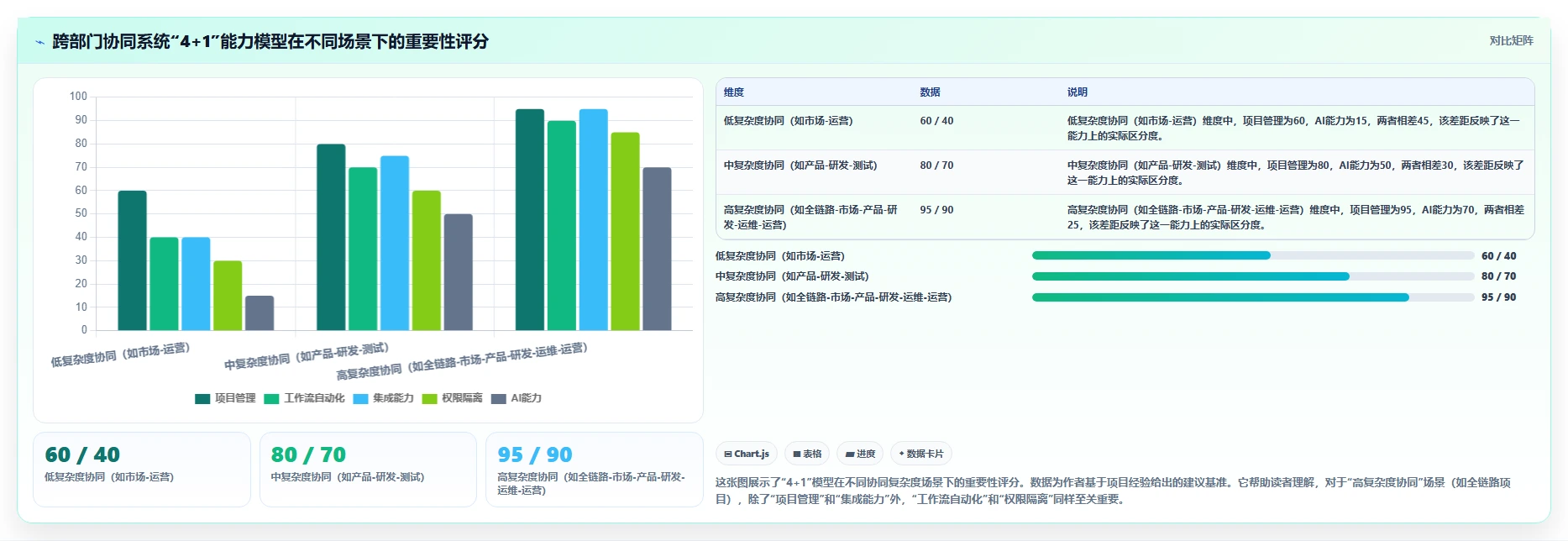
Task: Click the 数据 column header
Action: 930,92
